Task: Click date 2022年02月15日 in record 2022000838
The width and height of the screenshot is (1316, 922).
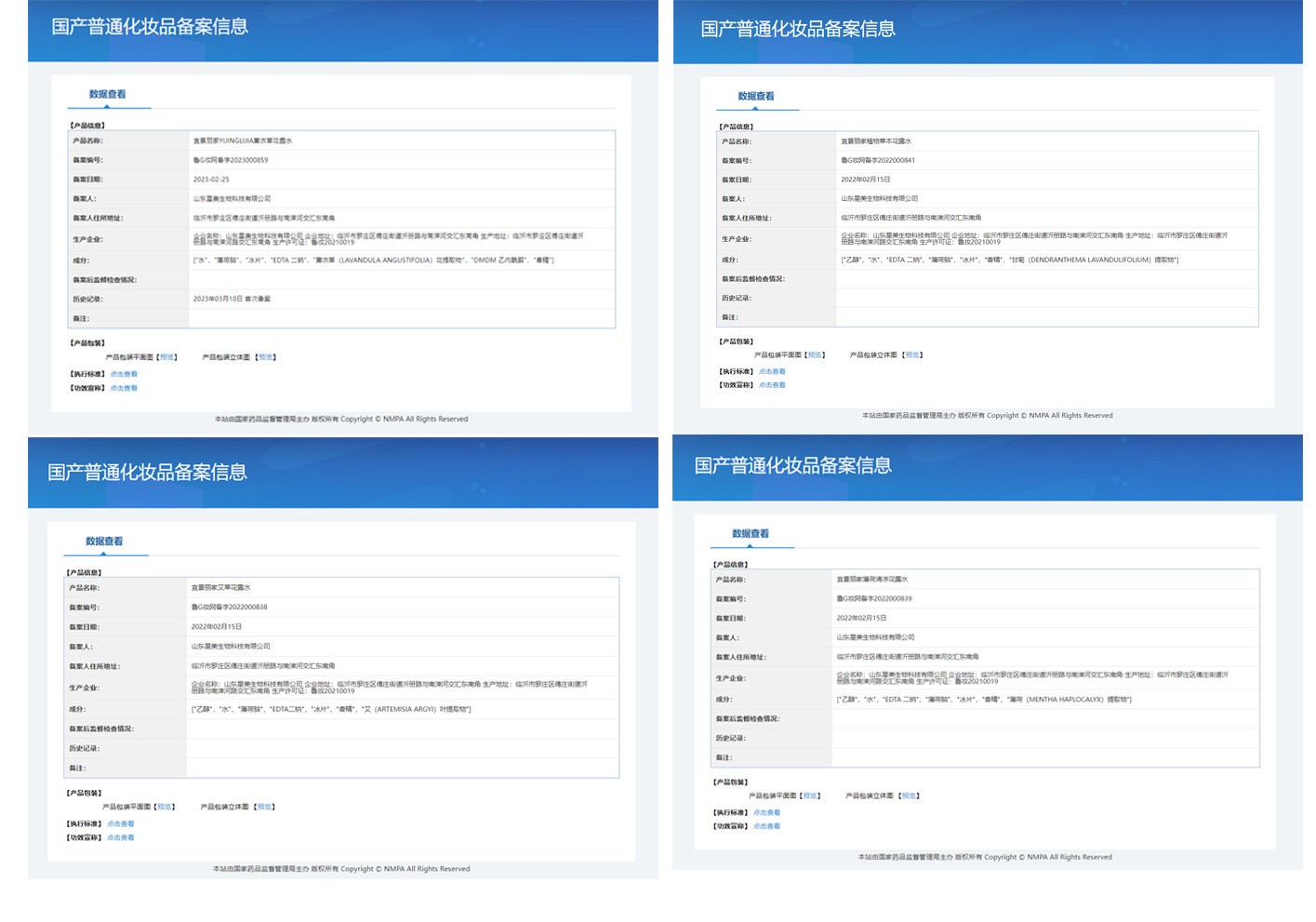Action: [x=217, y=626]
